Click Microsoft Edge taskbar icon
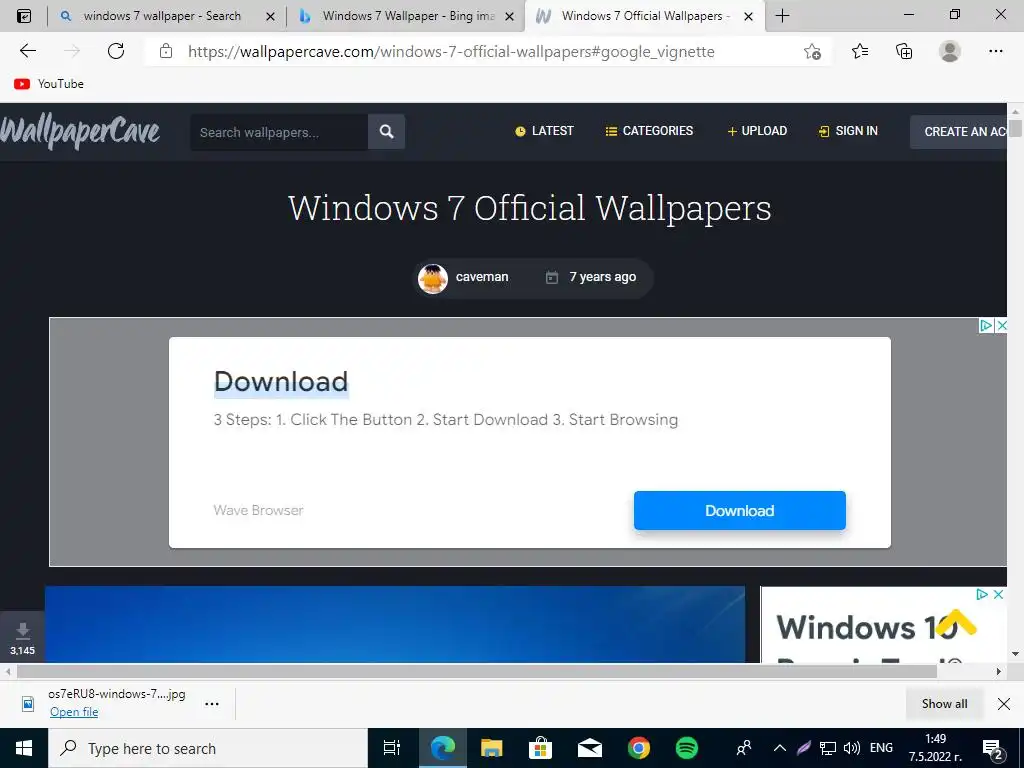This screenshot has height=768, width=1024. click(442, 748)
